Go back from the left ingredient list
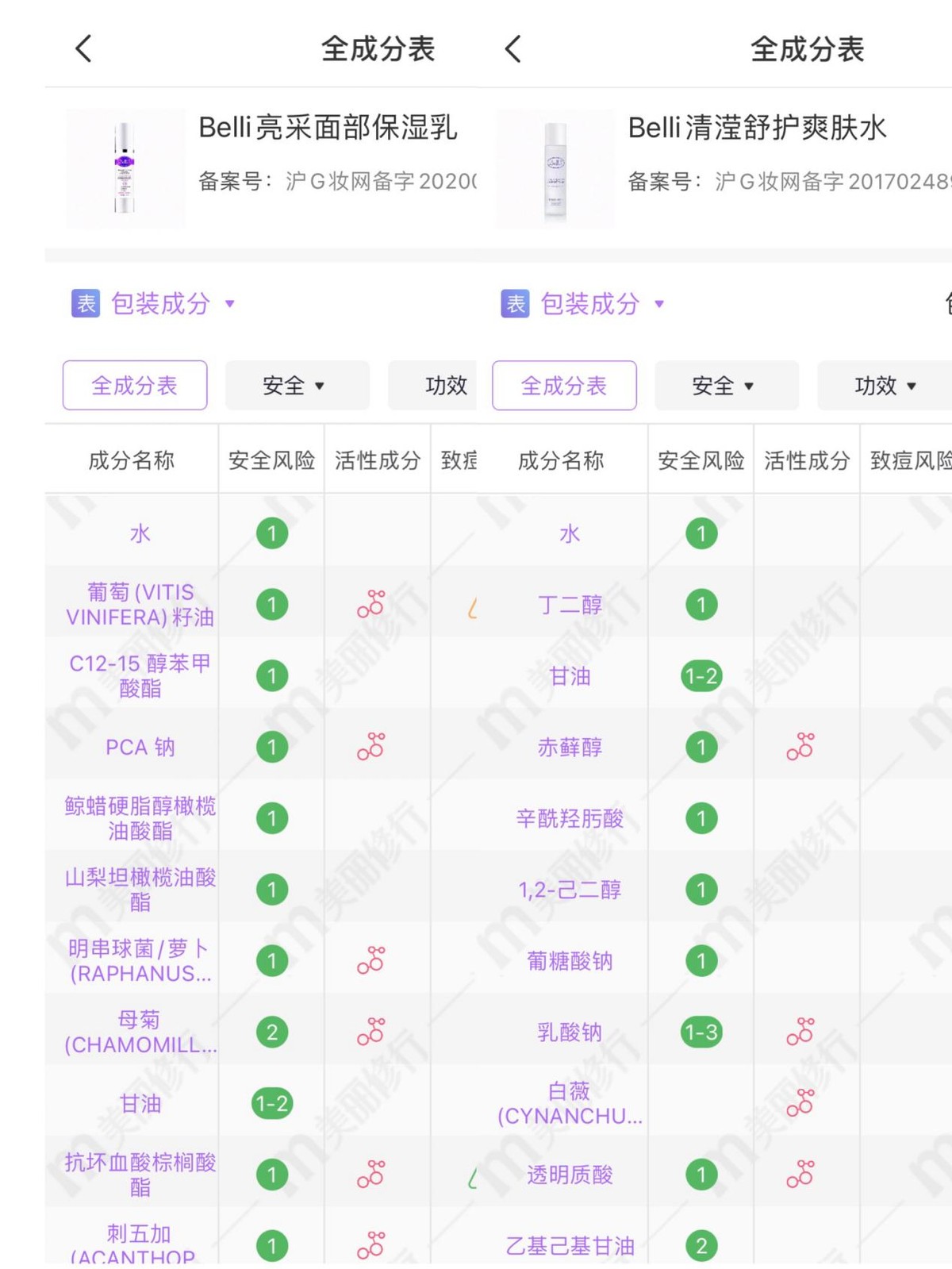This screenshot has width=952, height=1269. pyautogui.click(x=83, y=48)
